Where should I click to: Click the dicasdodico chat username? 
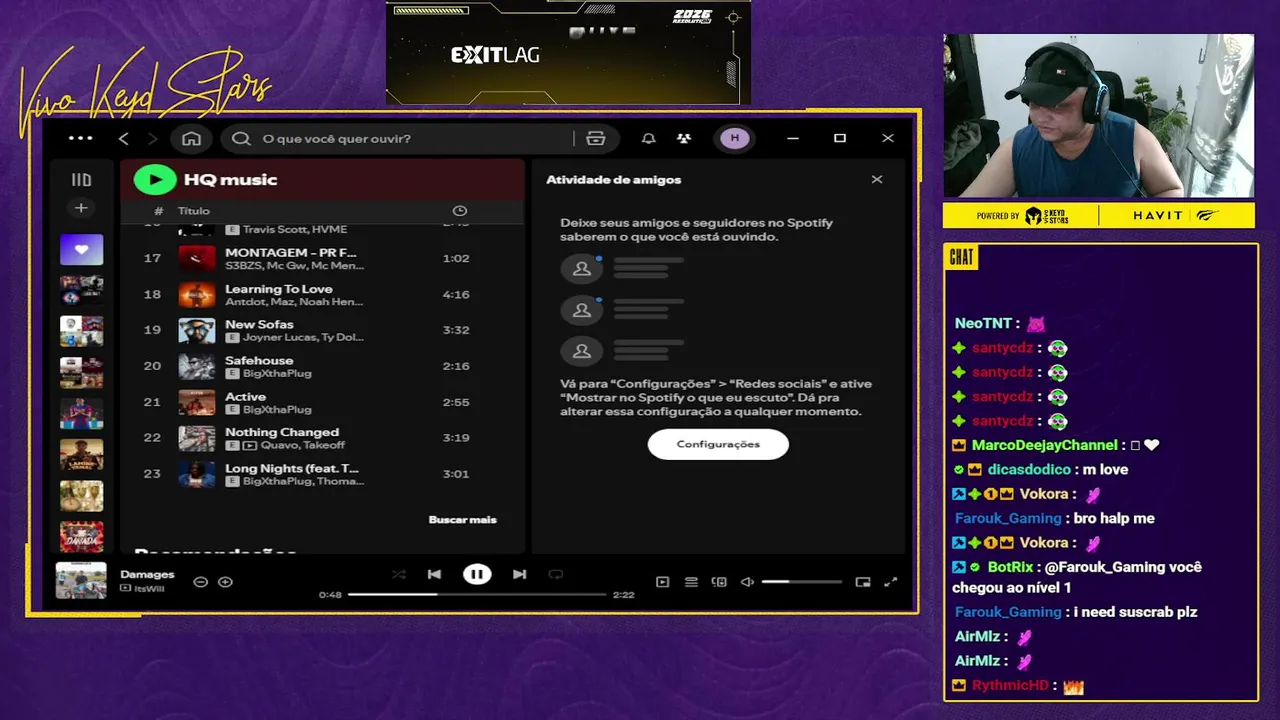1029,469
